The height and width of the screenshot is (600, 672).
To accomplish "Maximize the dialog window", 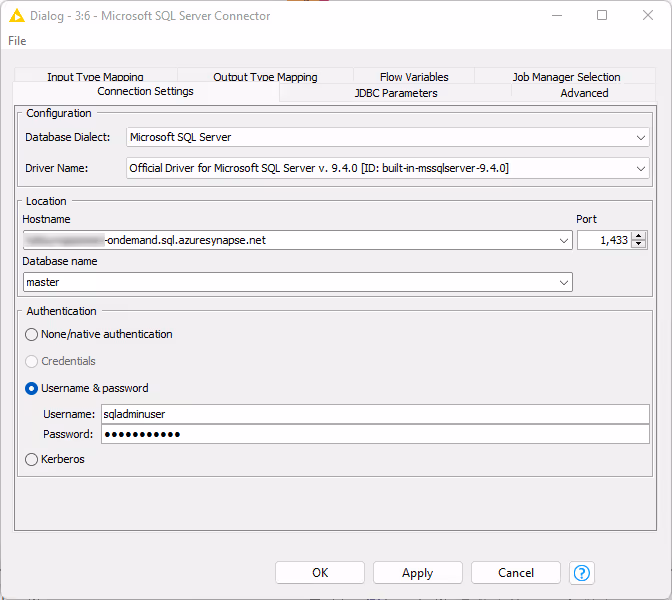I will (602, 15).
